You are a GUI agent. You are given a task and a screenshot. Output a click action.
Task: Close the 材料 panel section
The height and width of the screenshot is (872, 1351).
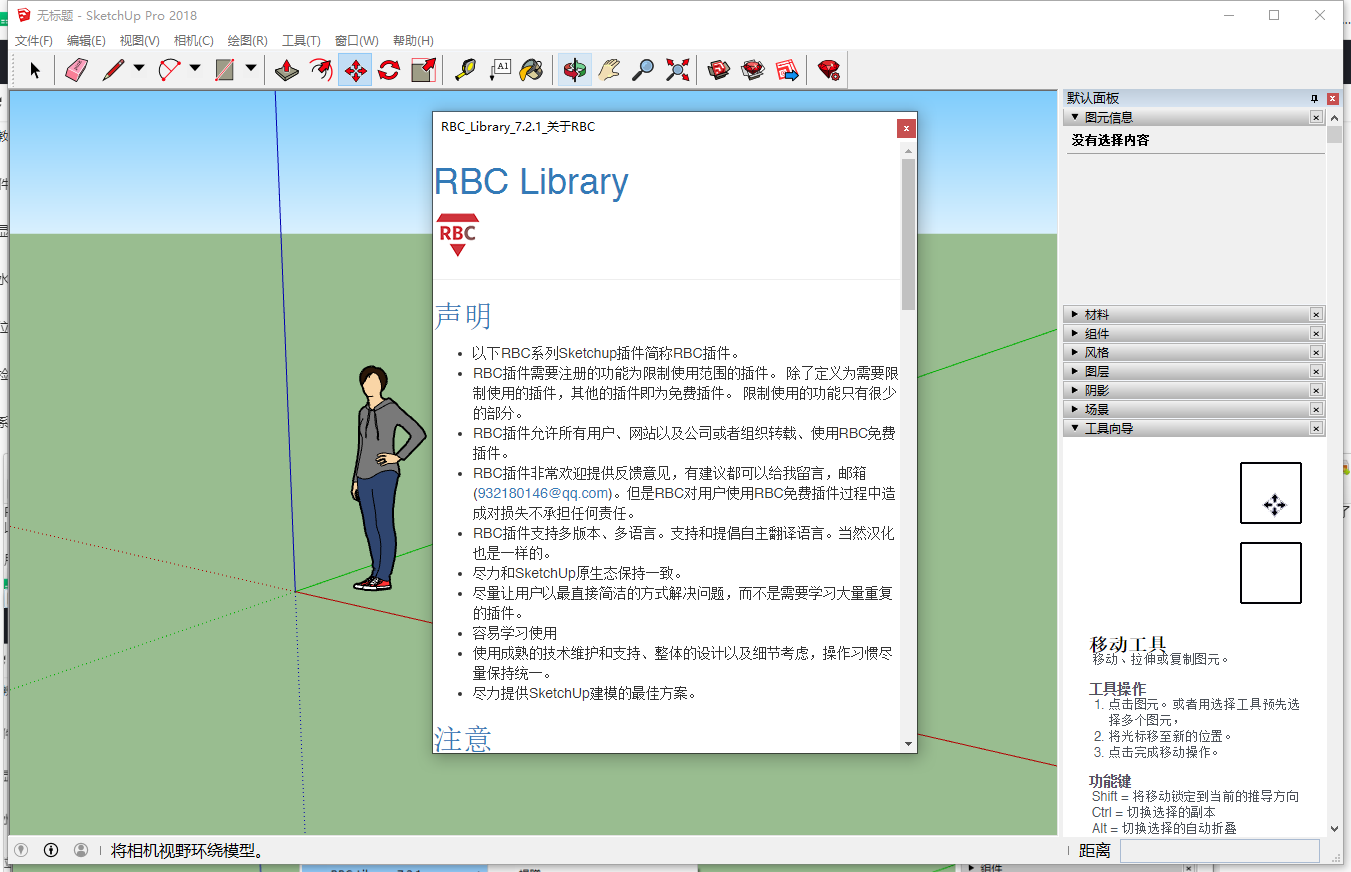click(1316, 314)
